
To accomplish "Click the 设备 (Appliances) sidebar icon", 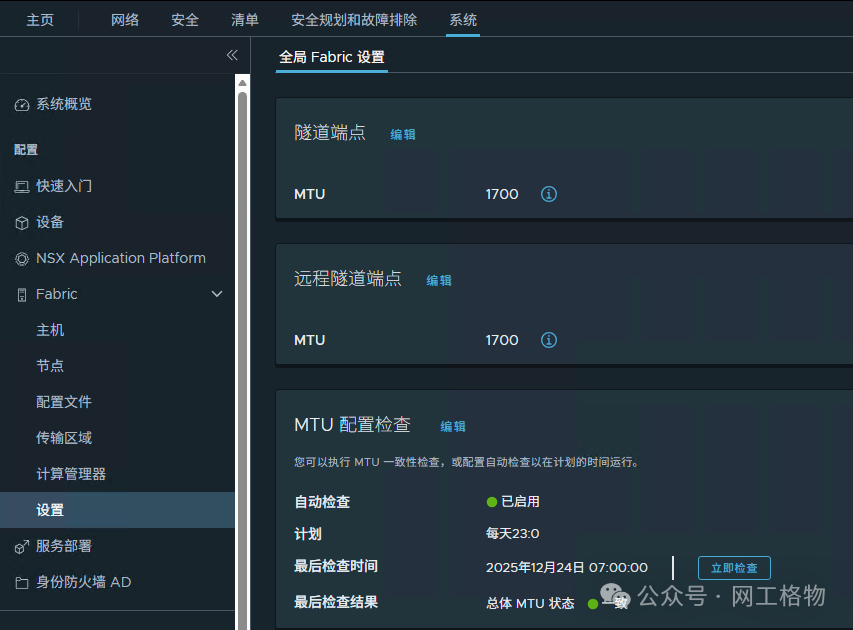I will 22,222.
